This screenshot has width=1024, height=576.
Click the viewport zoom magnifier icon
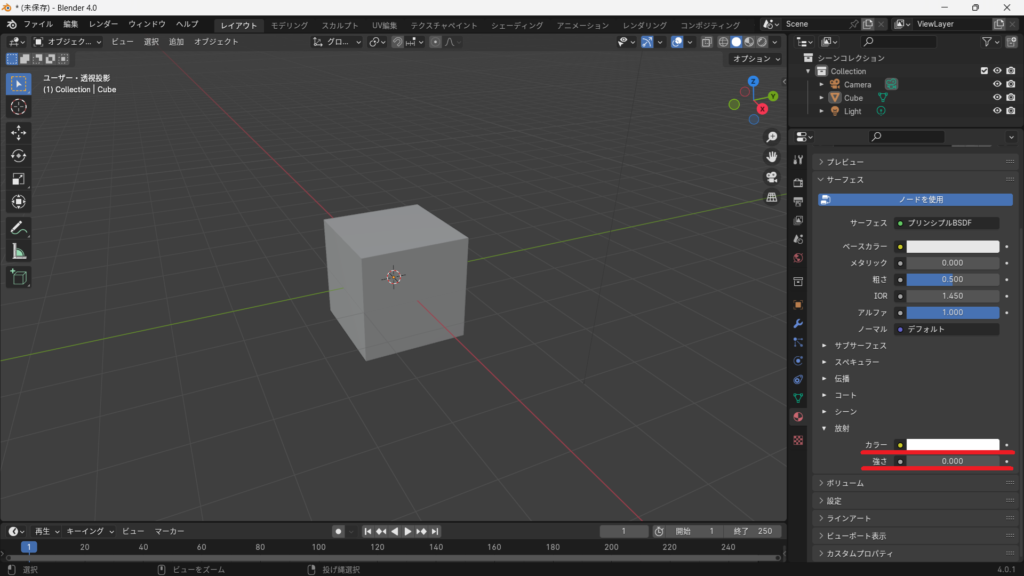tap(772, 137)
